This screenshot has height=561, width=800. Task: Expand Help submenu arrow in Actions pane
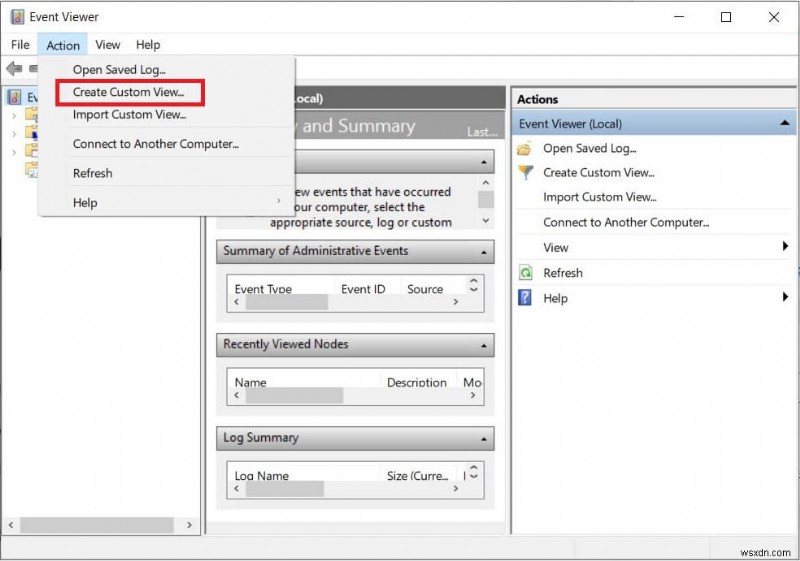[785, 297]
